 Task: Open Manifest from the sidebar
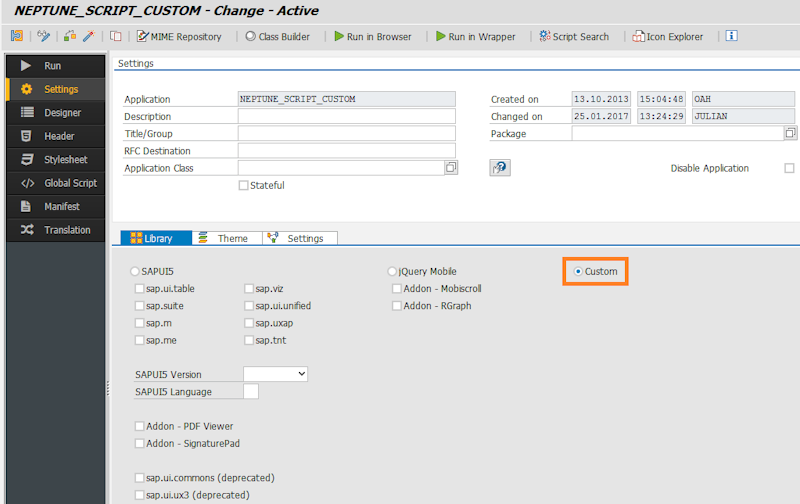(x=56, y=207)
